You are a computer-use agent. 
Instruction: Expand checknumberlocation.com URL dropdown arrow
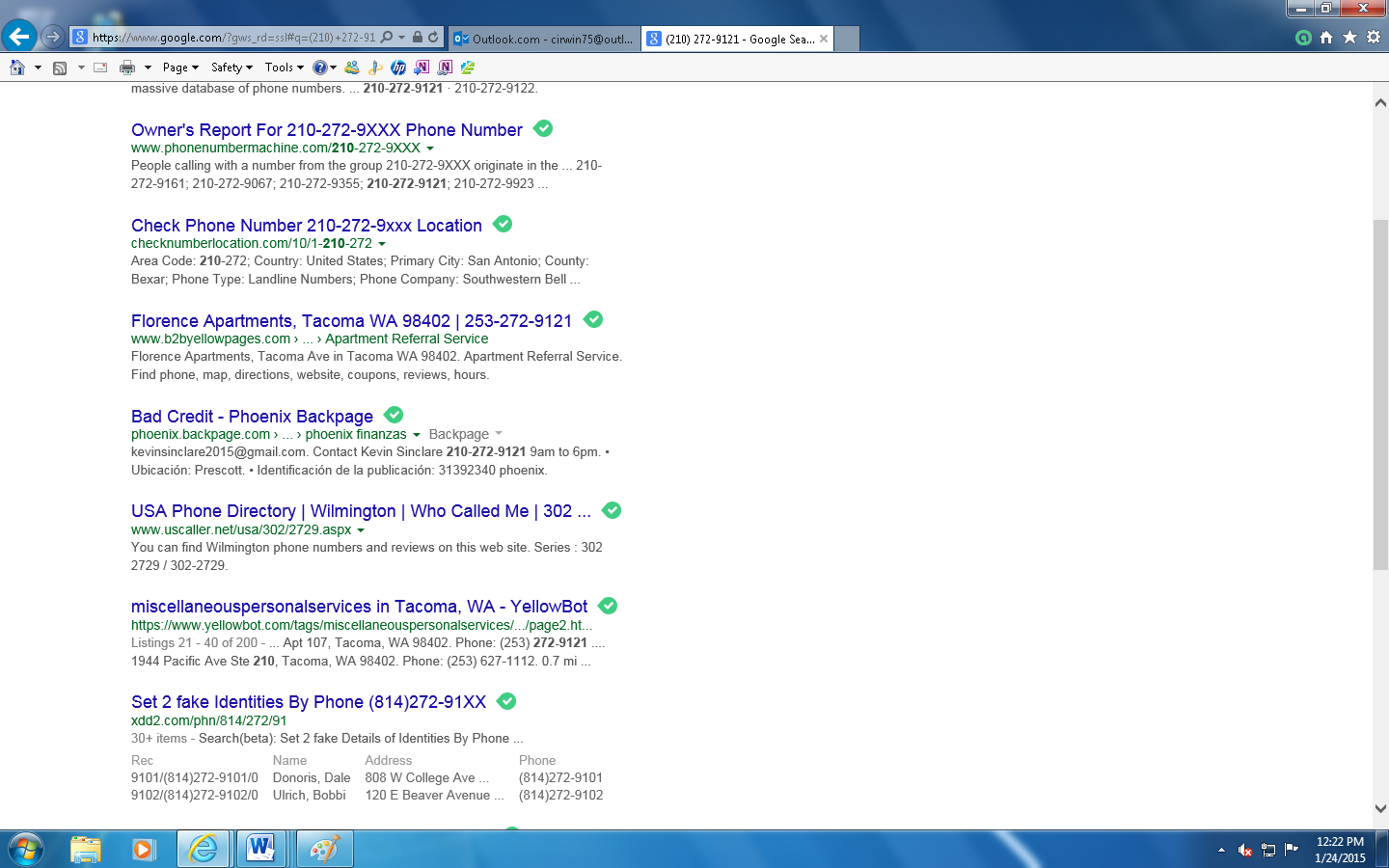(x=382, y=244)
